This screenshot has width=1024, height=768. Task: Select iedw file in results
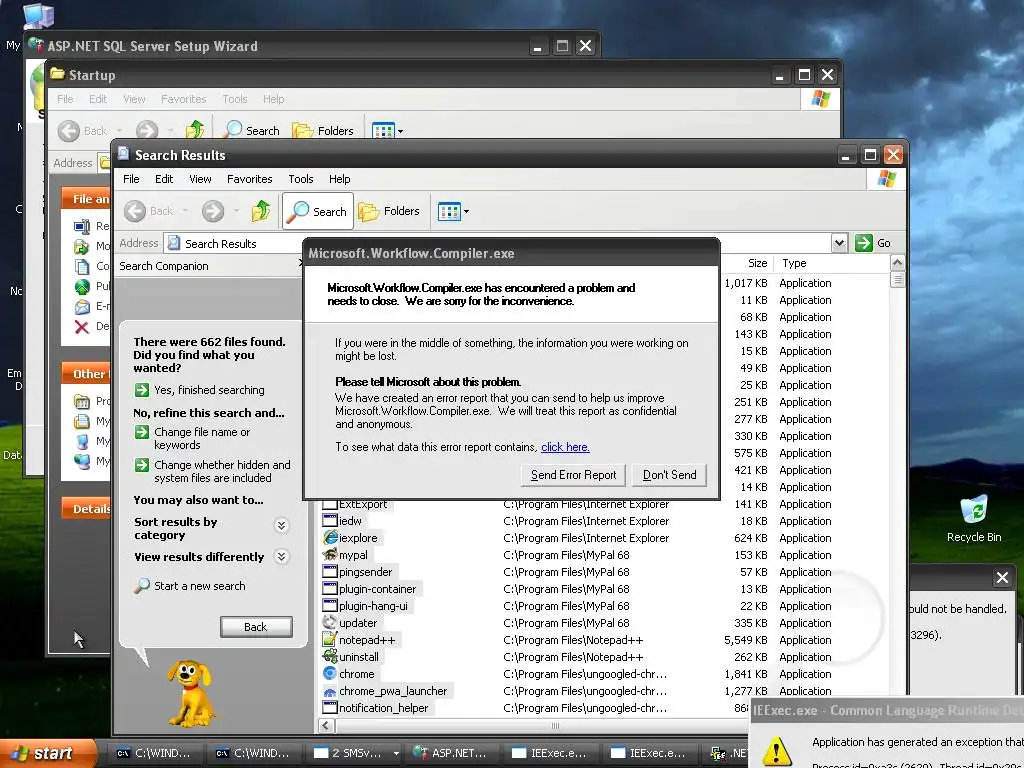[343, 520]
